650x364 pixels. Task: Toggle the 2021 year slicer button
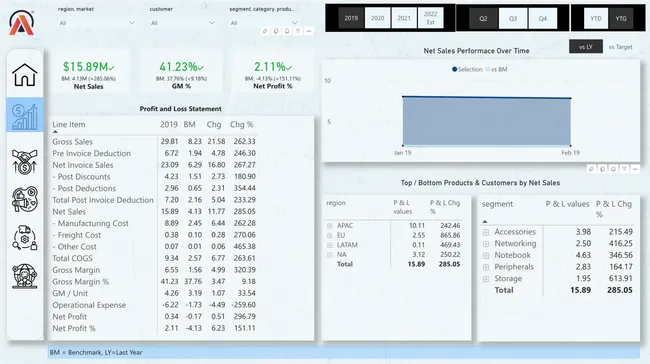[404, 18]
